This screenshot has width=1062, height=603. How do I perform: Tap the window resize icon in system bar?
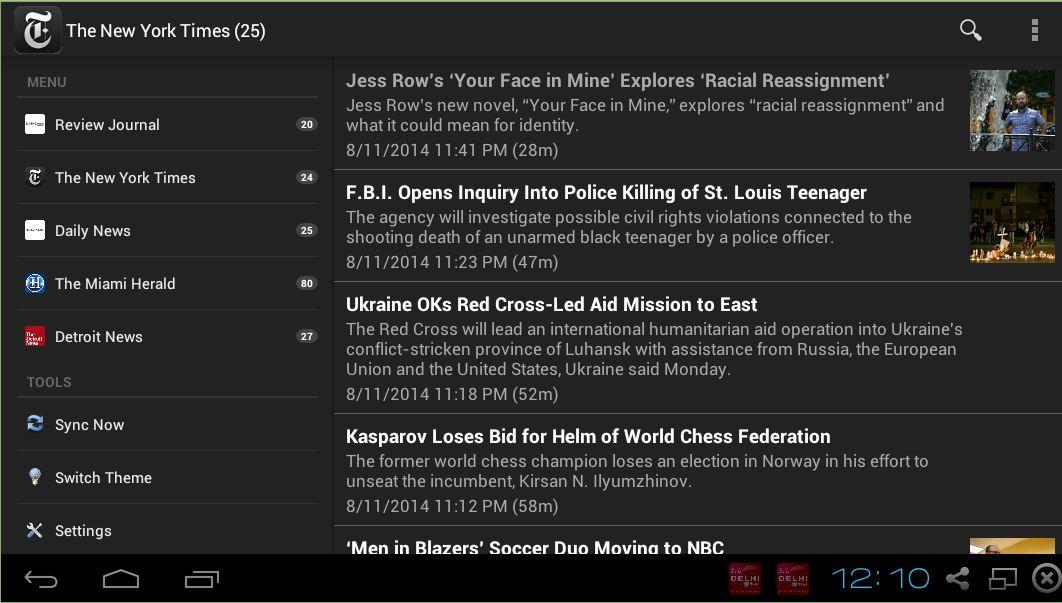coord(1003,579)
